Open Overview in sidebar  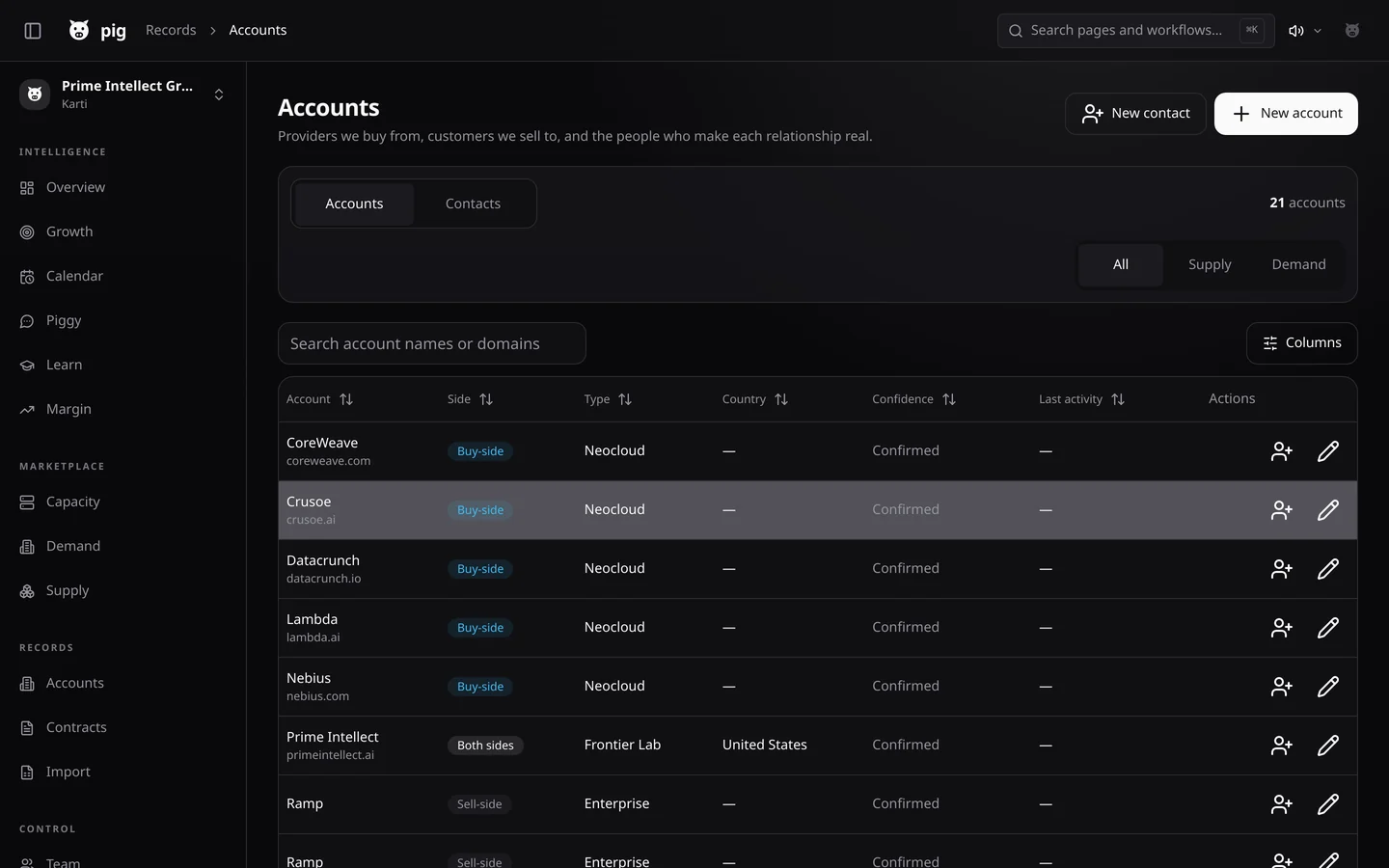pyautogui.click(x=123, y=188)
